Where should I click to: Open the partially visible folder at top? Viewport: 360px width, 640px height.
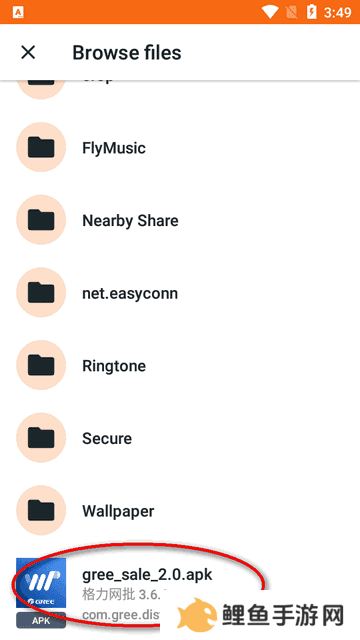click(x=41, y=88)
